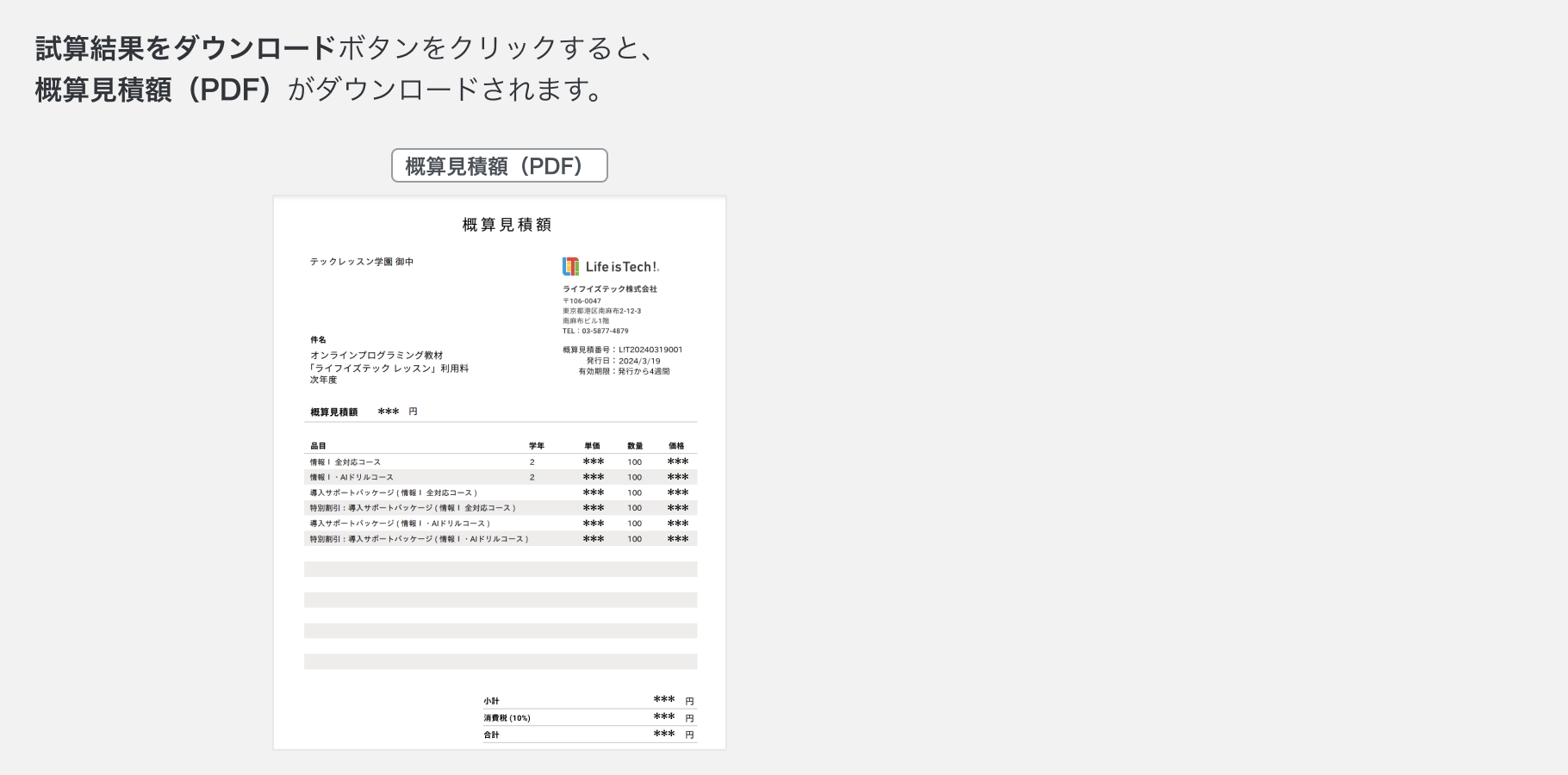
Task: Click the 小計 label
Action: [x=491, y=701]
